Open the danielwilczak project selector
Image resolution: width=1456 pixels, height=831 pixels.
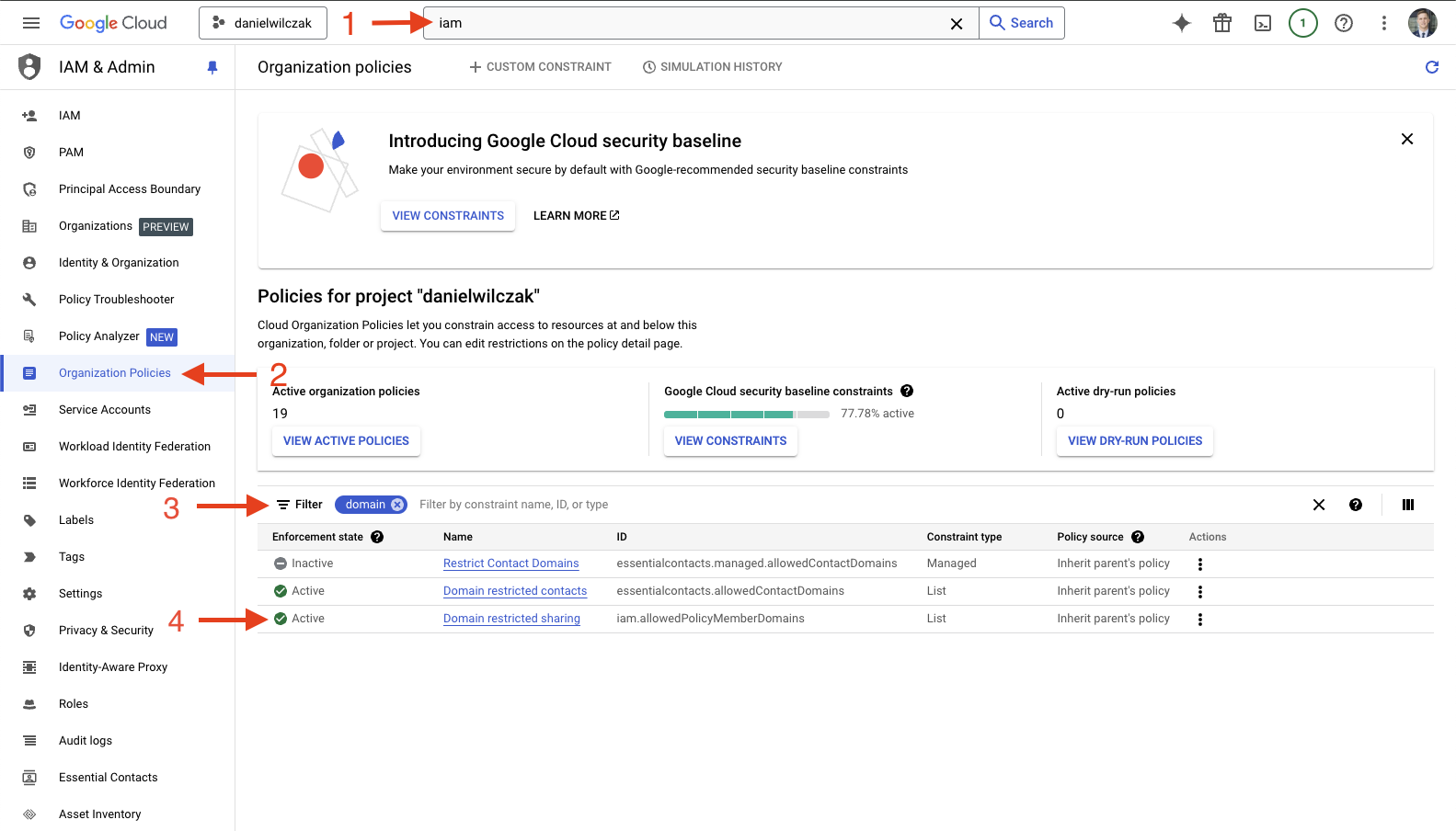[x=263, y=23]
